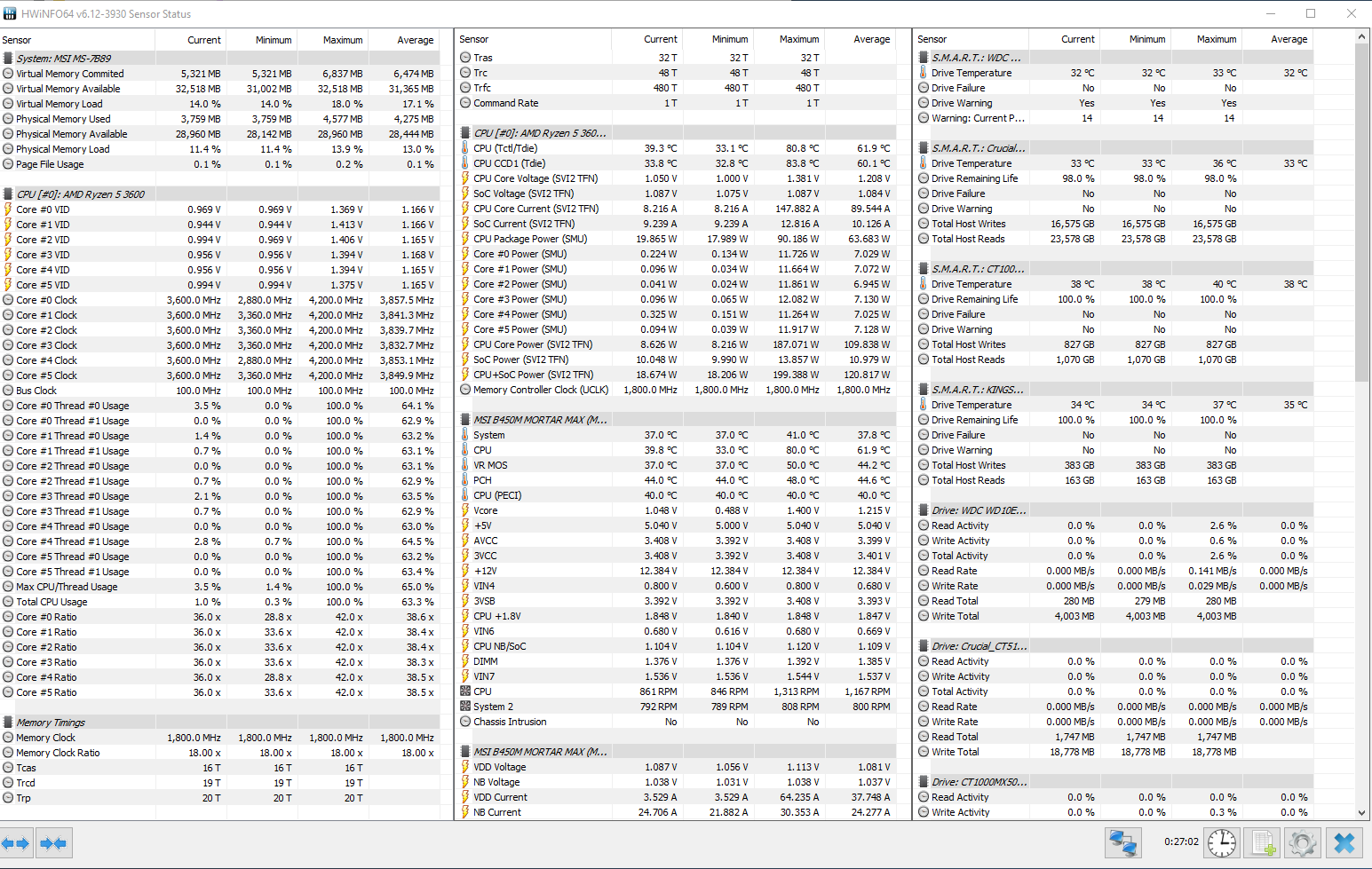Click the icon beside Memory Clock Ratio
Viewport: 1372px width, 869px height.
click(8, 753)
